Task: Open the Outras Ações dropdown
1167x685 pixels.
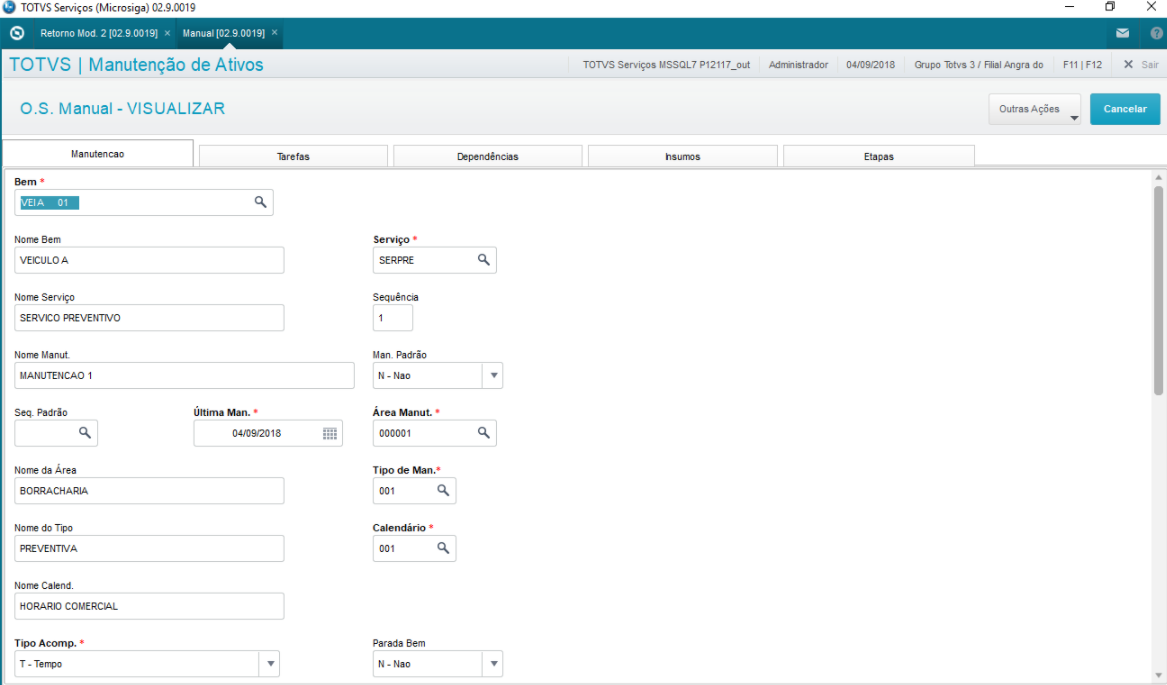Action: click(1035, 109)
